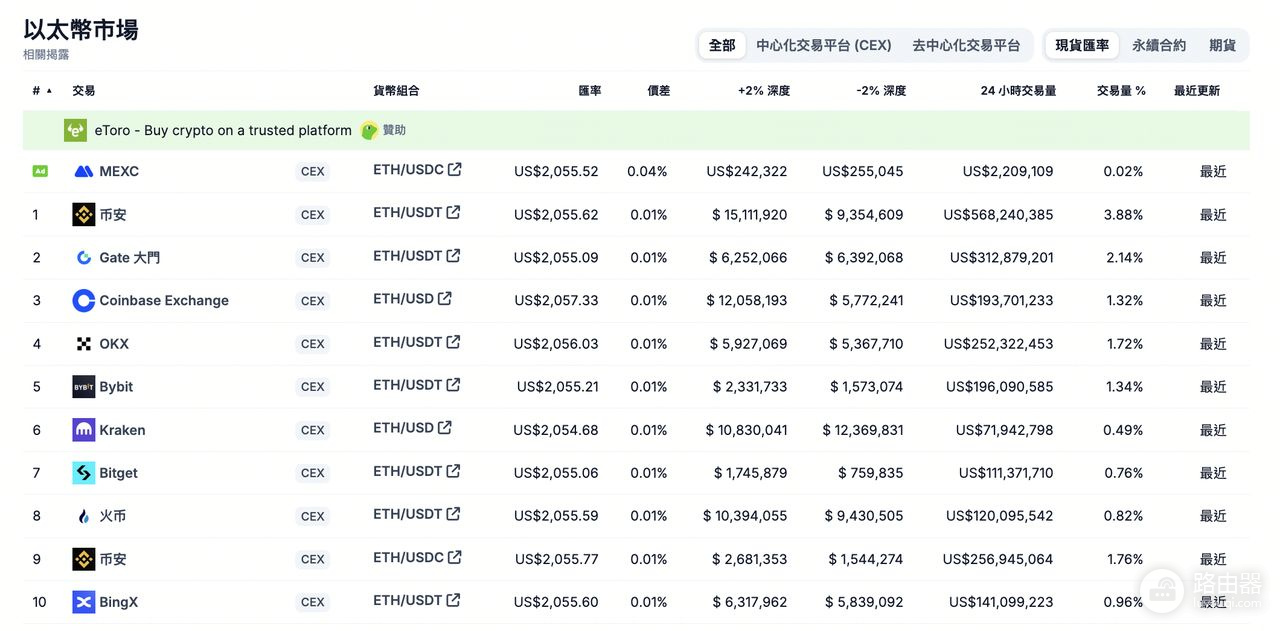
Task: Click the MEXC exchange logo icon
Action: pyautogui.click(x=84, y=171)
